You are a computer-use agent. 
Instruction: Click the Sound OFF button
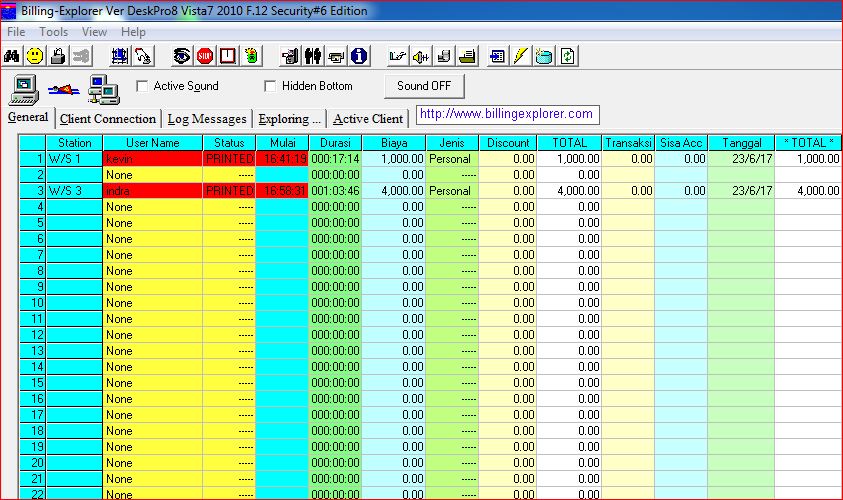[424, 86]
